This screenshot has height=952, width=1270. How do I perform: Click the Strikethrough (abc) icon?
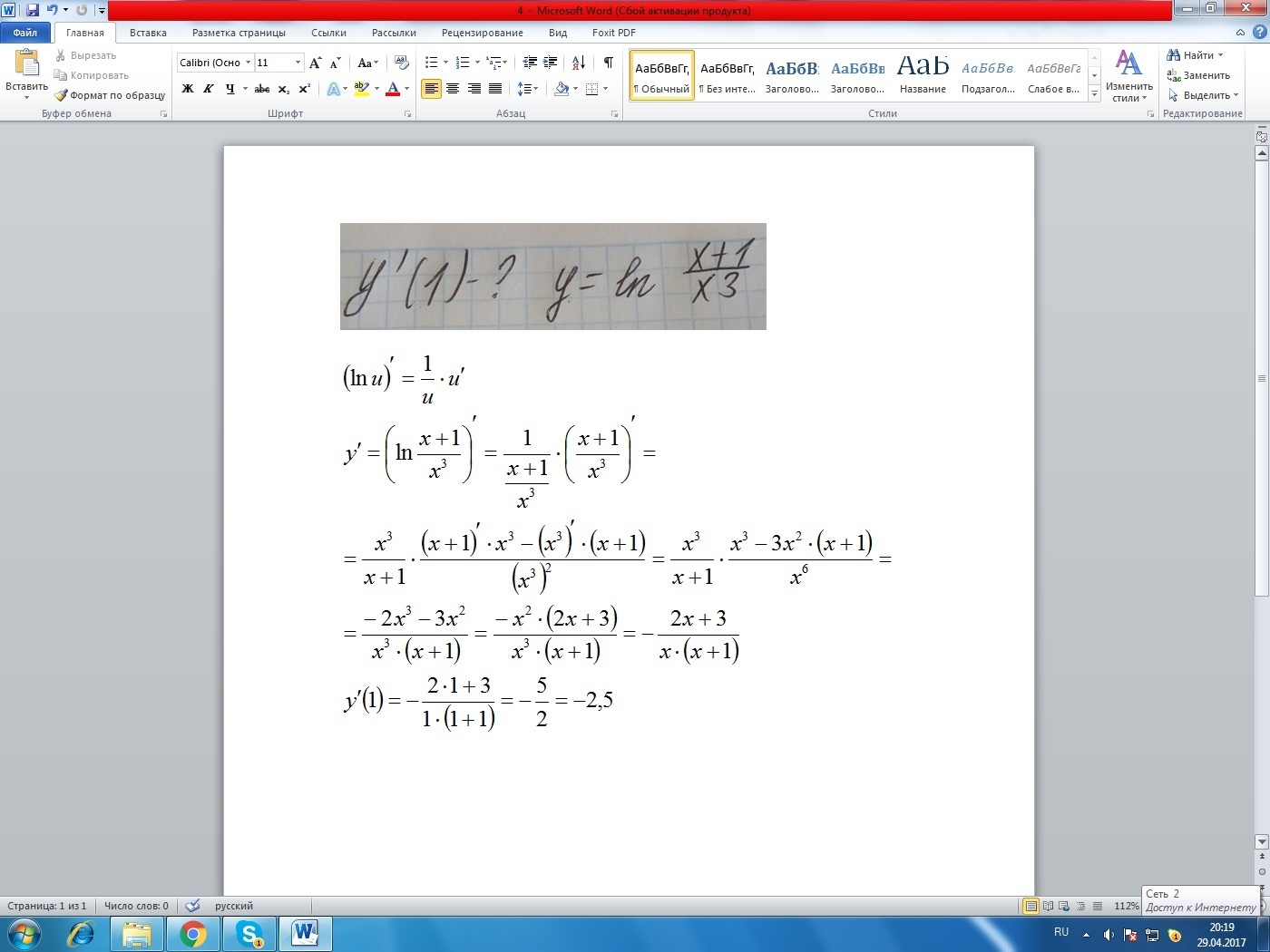[x=262, y=89]
